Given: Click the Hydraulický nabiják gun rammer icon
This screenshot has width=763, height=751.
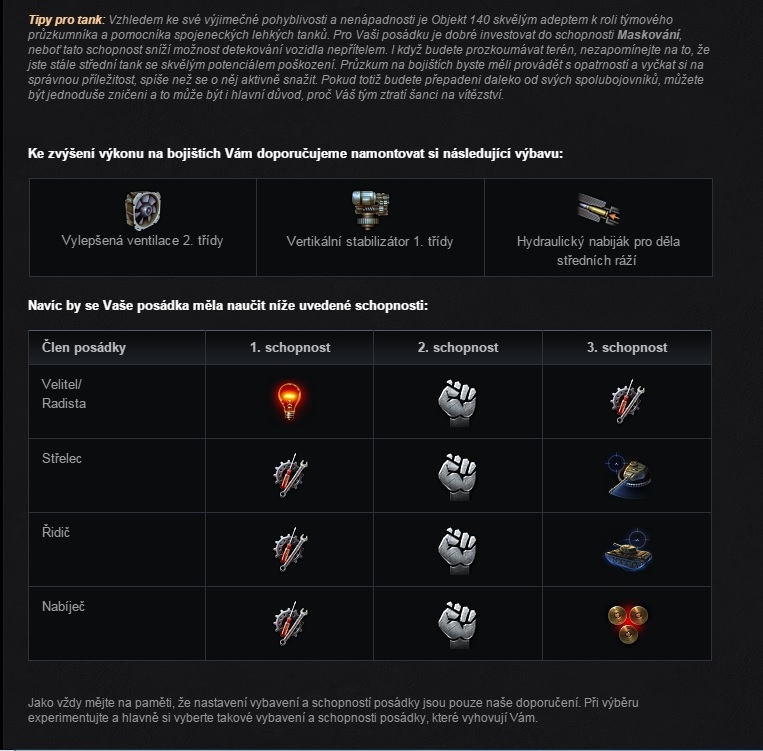Looking at the screenshot, I should click(x=598, y=209).
